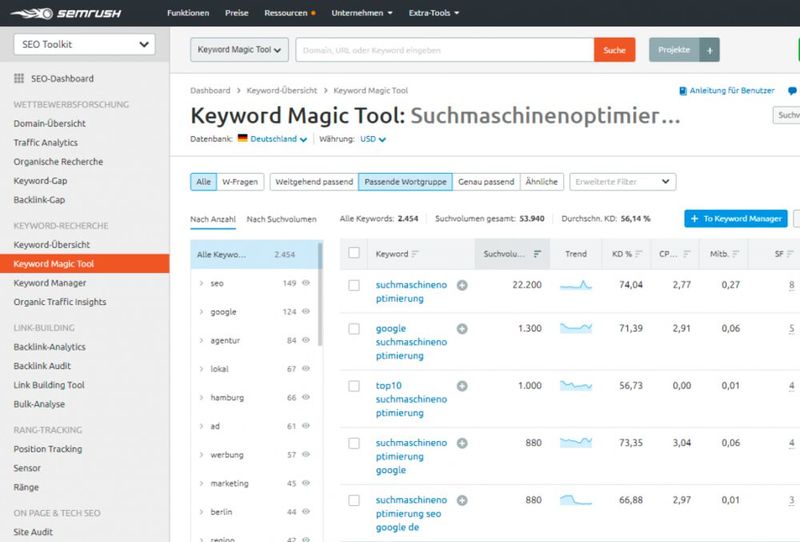Click the domain or keyword search field

(444, 50)
